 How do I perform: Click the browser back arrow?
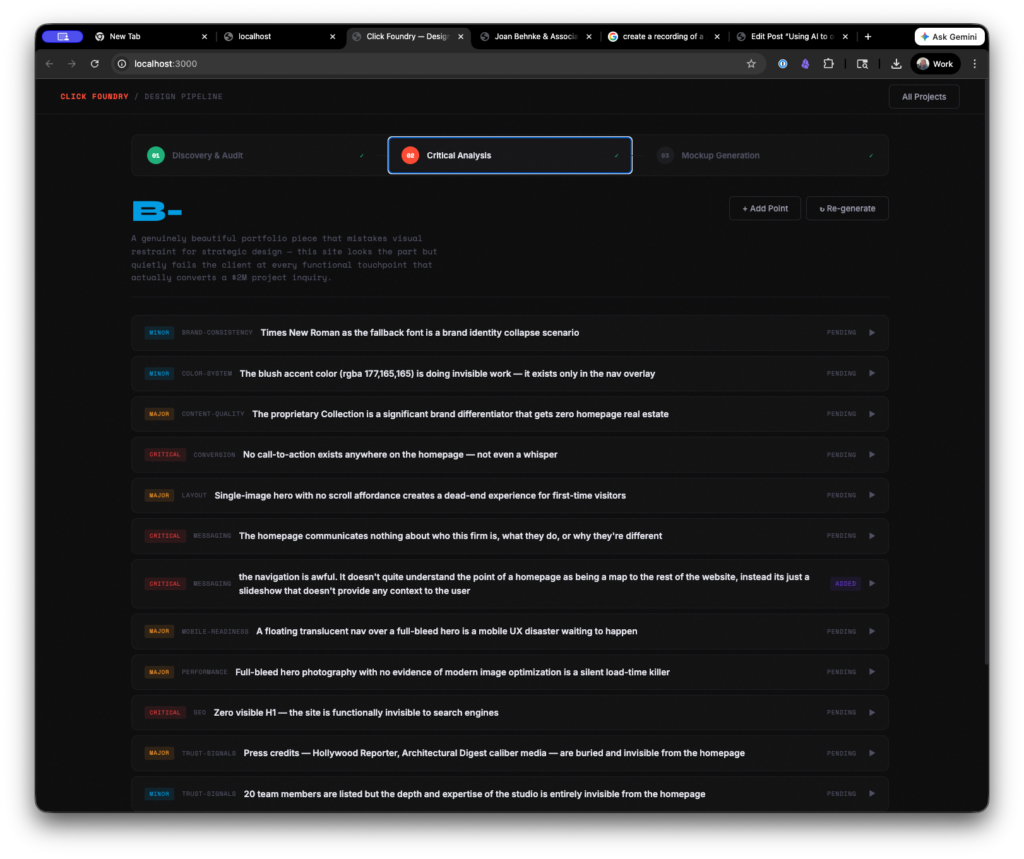click(50, 64)
